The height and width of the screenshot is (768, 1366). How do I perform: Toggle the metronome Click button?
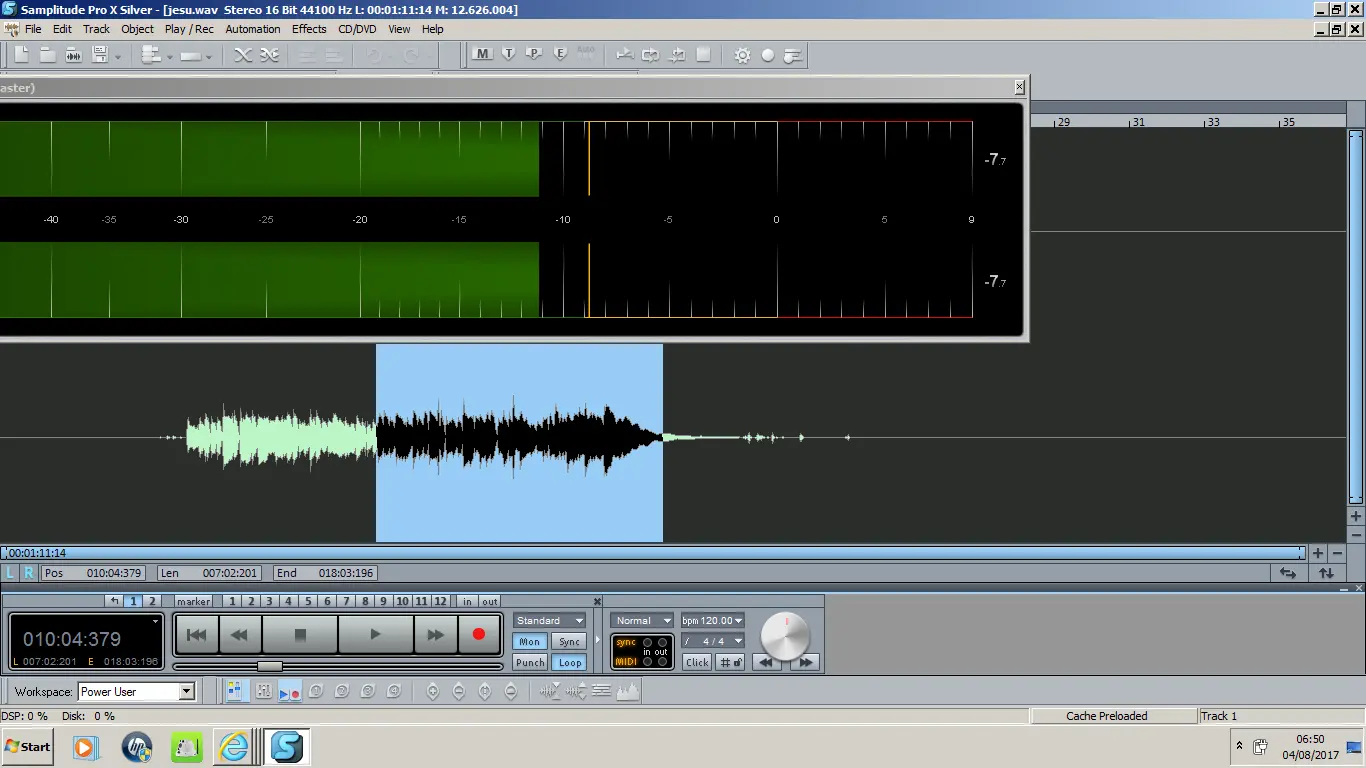pyautogui.click(x=697, y=662)
